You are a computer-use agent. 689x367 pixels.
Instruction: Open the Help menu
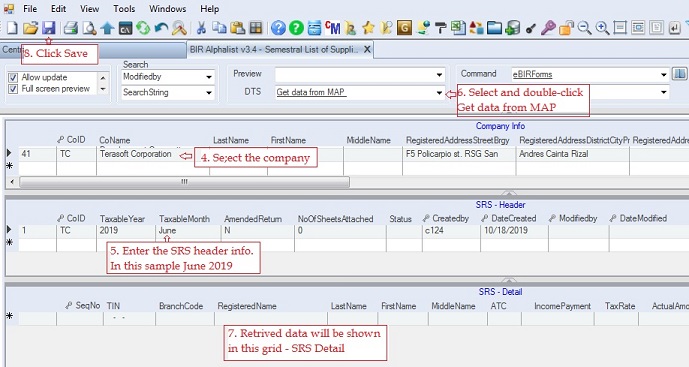click(210, 9)
